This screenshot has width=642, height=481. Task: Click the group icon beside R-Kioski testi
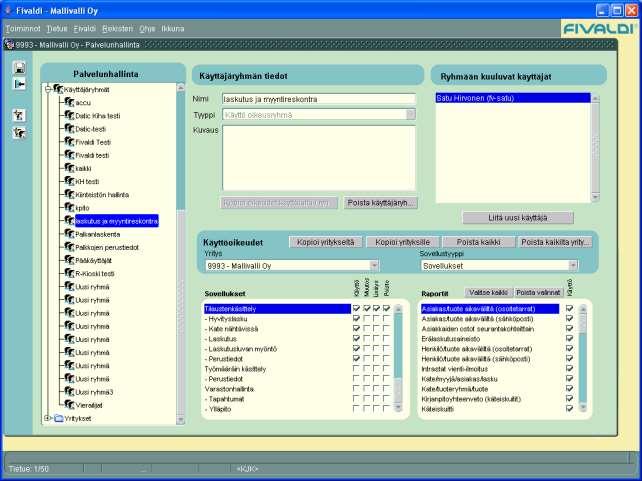(69, 273)
